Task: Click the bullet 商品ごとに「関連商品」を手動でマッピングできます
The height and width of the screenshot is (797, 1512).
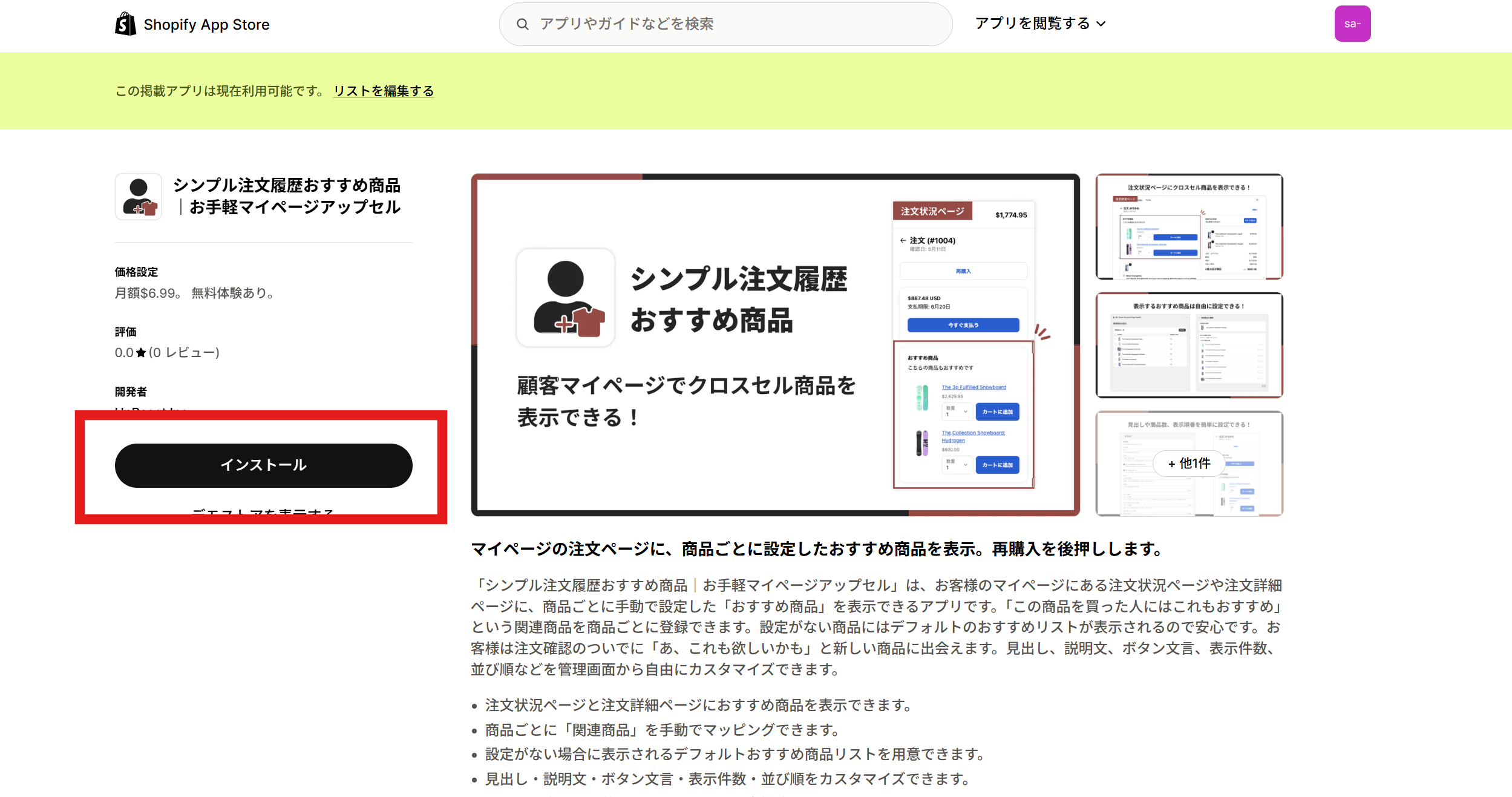Action: pos(663,730)
